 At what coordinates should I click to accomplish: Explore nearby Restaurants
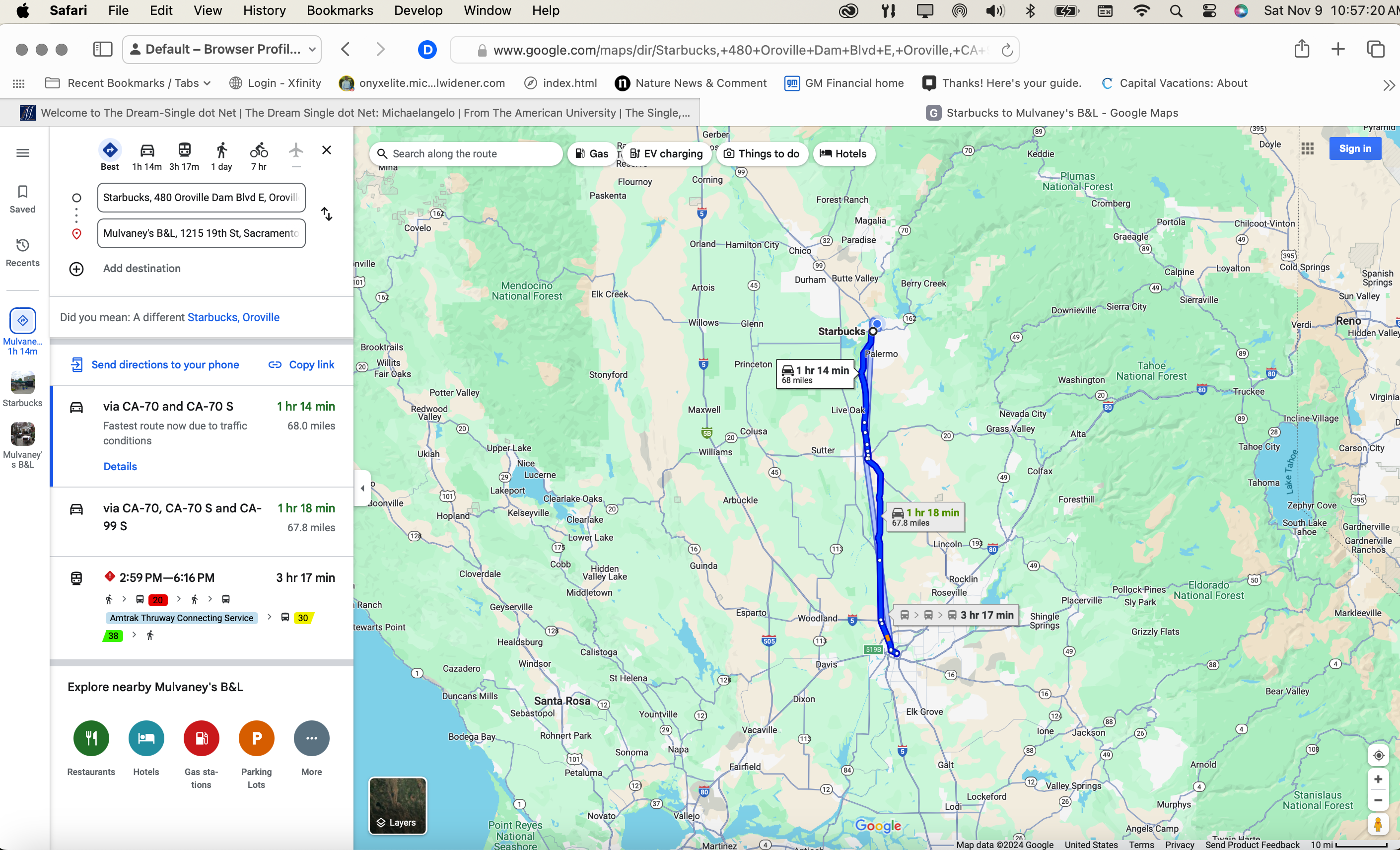(x=91, y=748)
